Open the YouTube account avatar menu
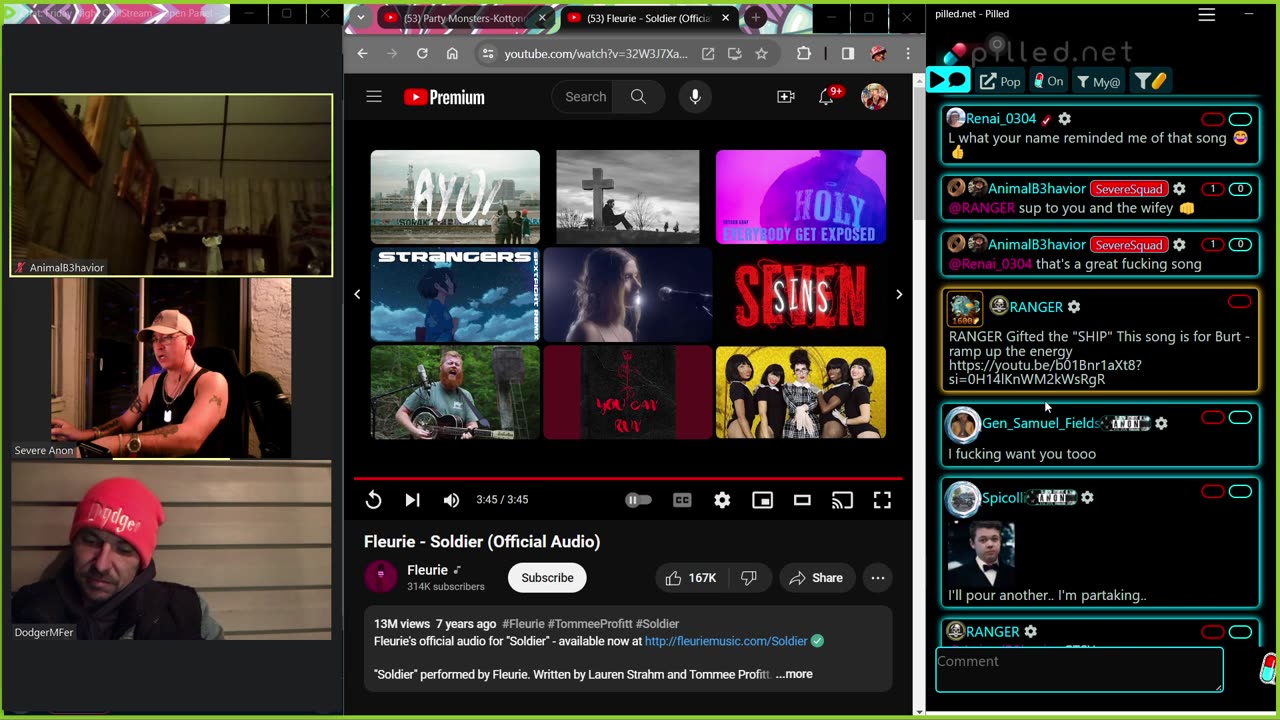Screen dimensions: 1280x720 pyautogui.click(x=874, y=97)
